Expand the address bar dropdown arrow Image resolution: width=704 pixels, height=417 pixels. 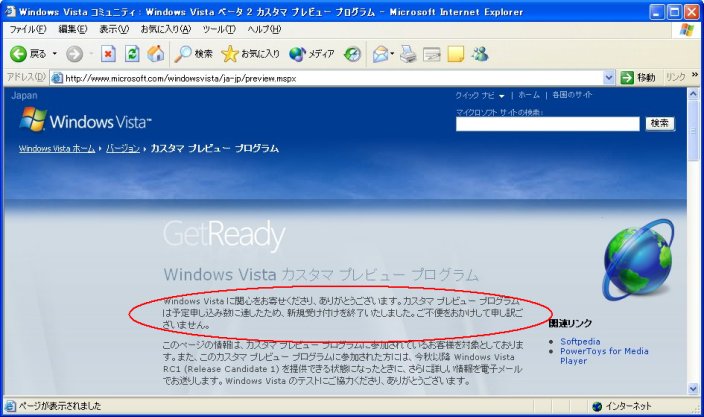point(608,78)
